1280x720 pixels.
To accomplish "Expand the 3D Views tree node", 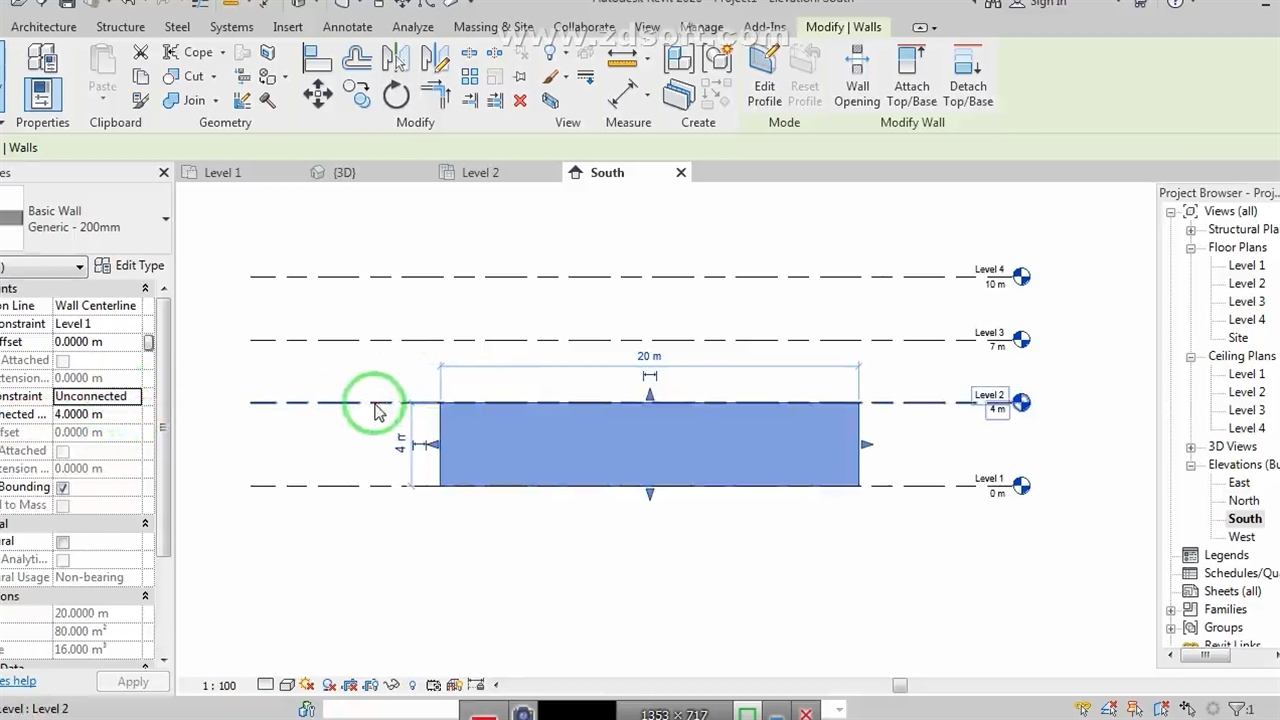I will 1190,447.
